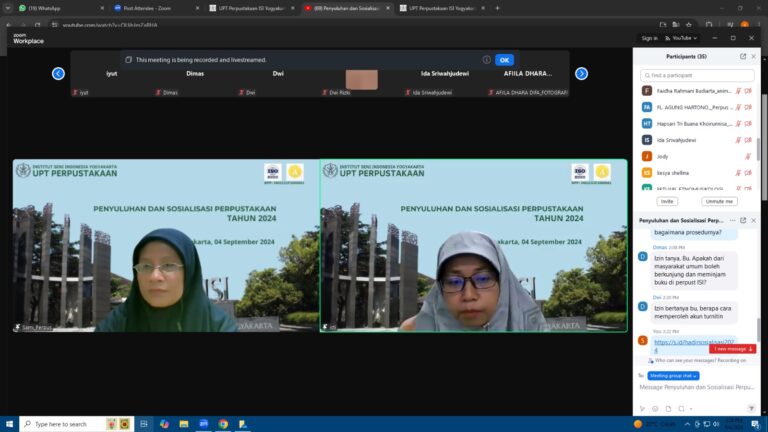This screenshot has height=432, width=768.
Task: Open the YouTube livestream dropdown
Action: coord(682,38)
